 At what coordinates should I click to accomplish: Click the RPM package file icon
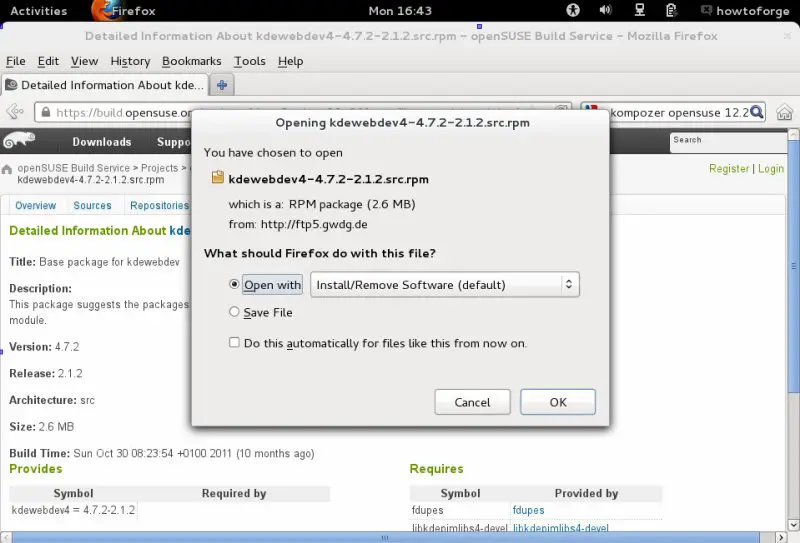click(x=218, y=177)
